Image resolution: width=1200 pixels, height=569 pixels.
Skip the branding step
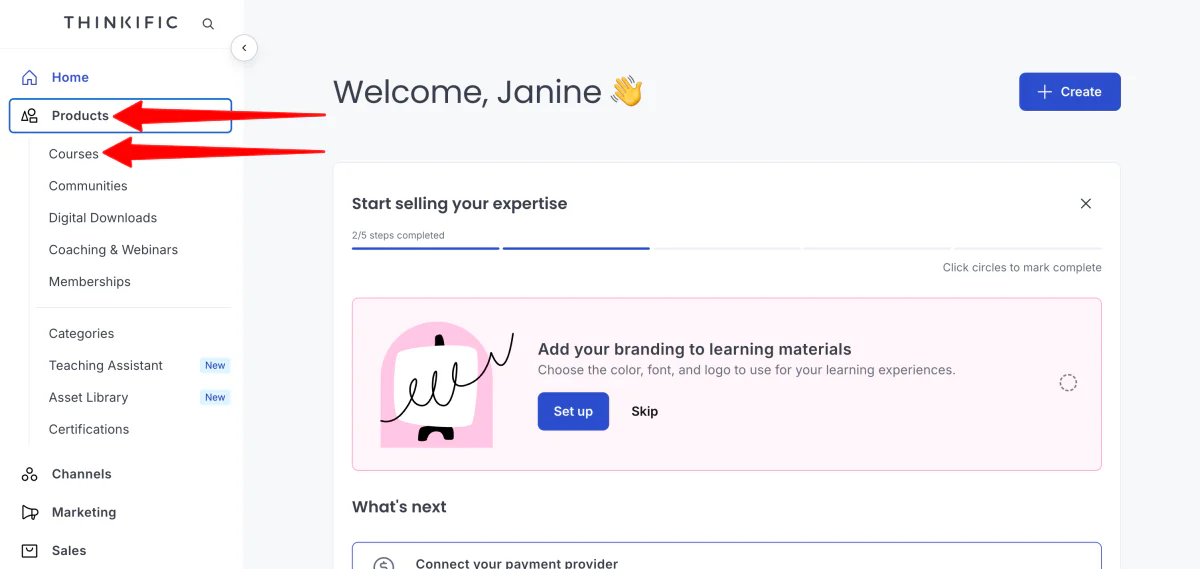pyautogui.click(x=645, y=412)
